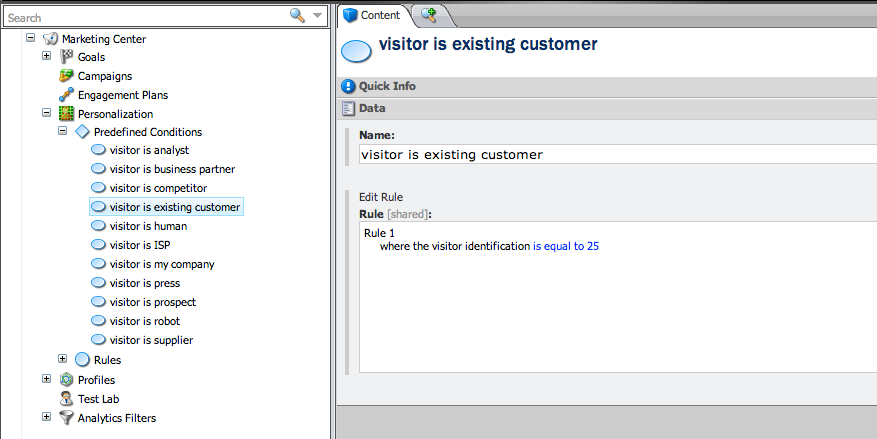Click the 'is equal to 25' rule link

[x=565, y=246]
